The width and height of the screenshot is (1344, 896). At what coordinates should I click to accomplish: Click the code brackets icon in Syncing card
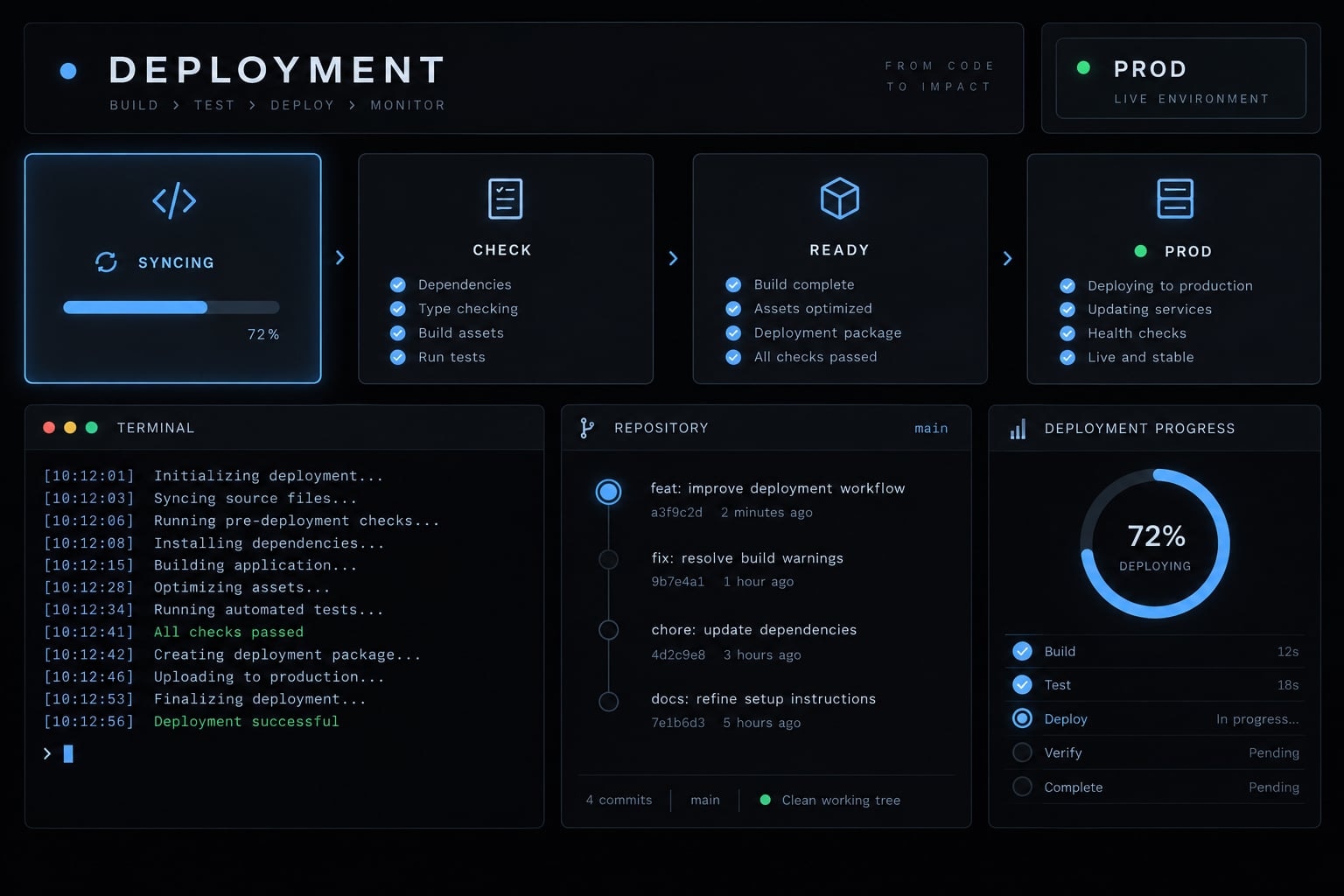point(174,200)
